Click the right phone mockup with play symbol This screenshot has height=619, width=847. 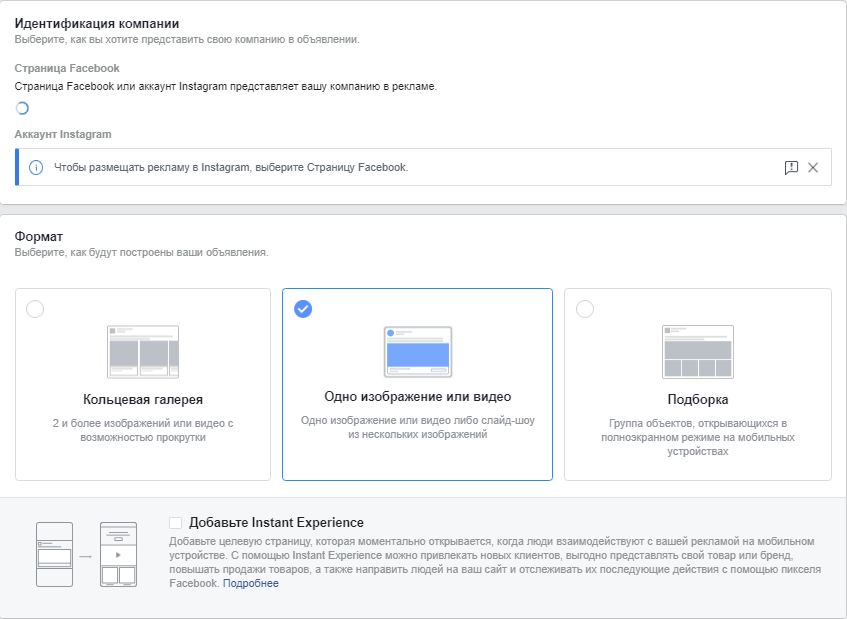119,553
